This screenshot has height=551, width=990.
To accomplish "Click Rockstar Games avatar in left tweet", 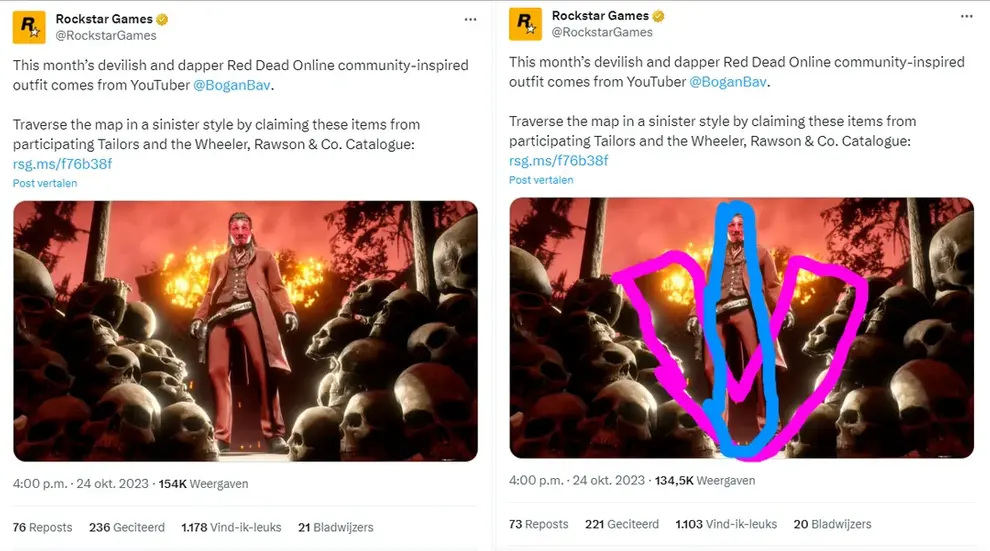I will coord(28,27).
